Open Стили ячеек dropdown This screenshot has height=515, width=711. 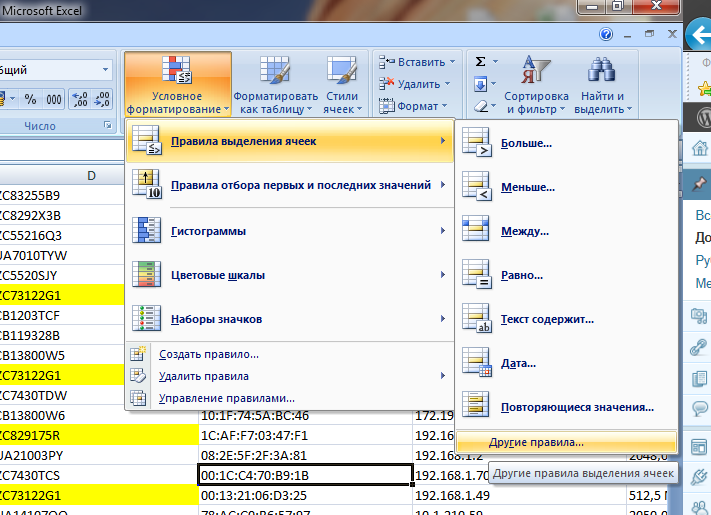point(342,85)
